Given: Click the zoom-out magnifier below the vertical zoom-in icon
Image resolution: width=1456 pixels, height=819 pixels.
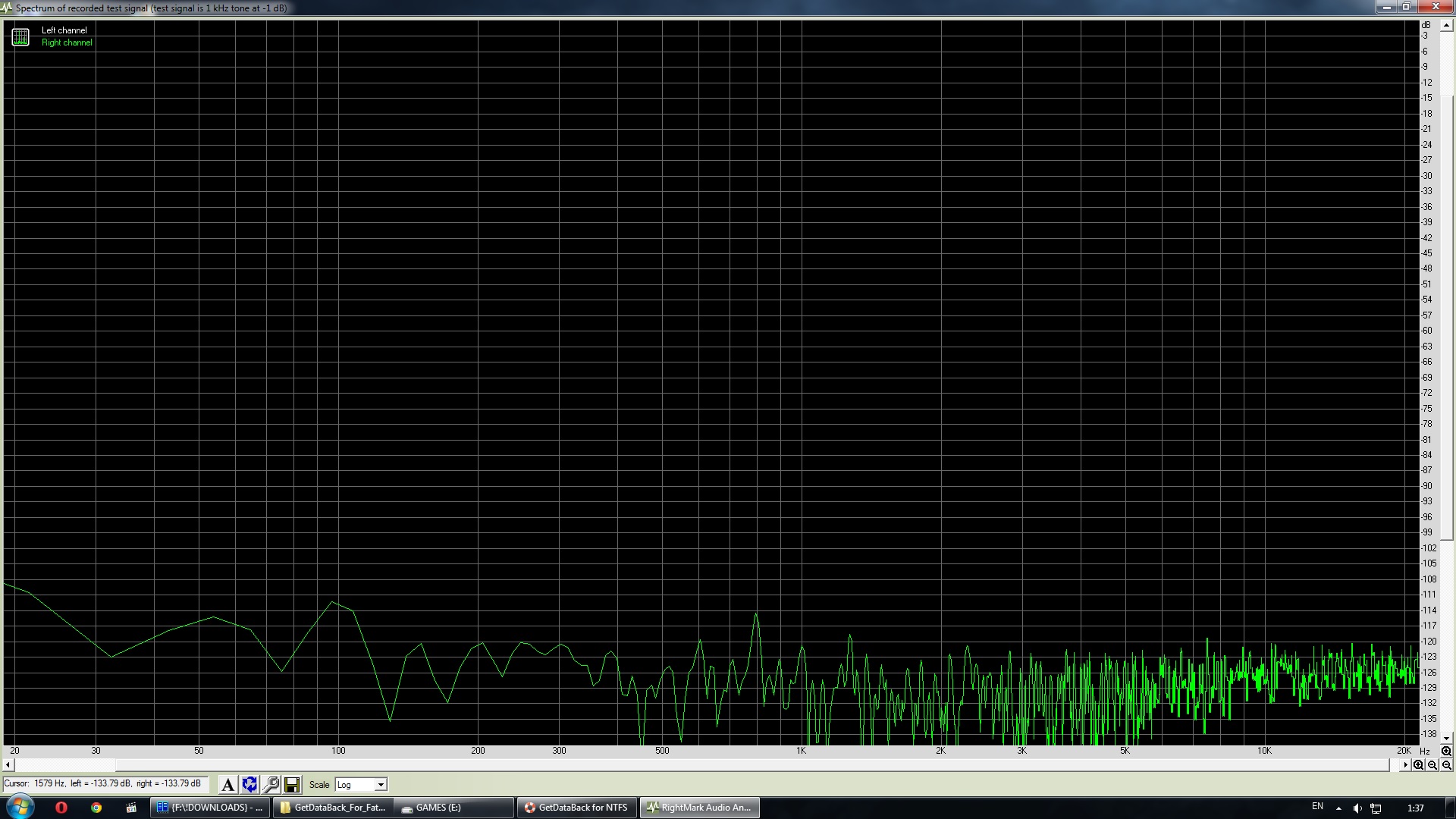Looking at the screenshot, I should click(x=1446, y=765).
